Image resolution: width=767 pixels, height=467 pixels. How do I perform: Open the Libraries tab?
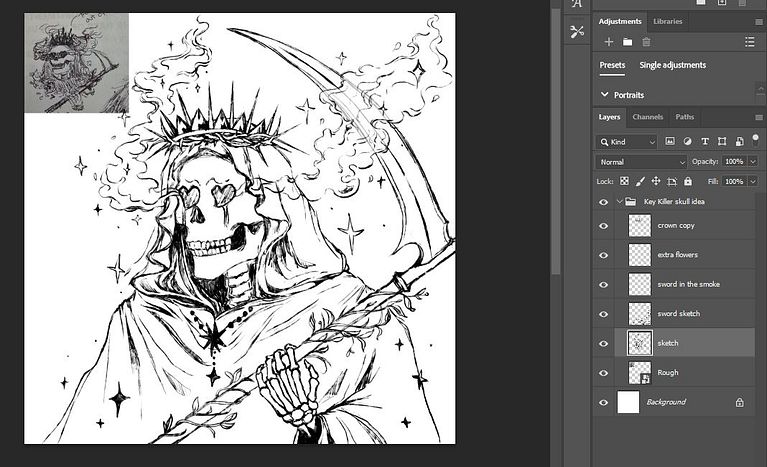667,21
